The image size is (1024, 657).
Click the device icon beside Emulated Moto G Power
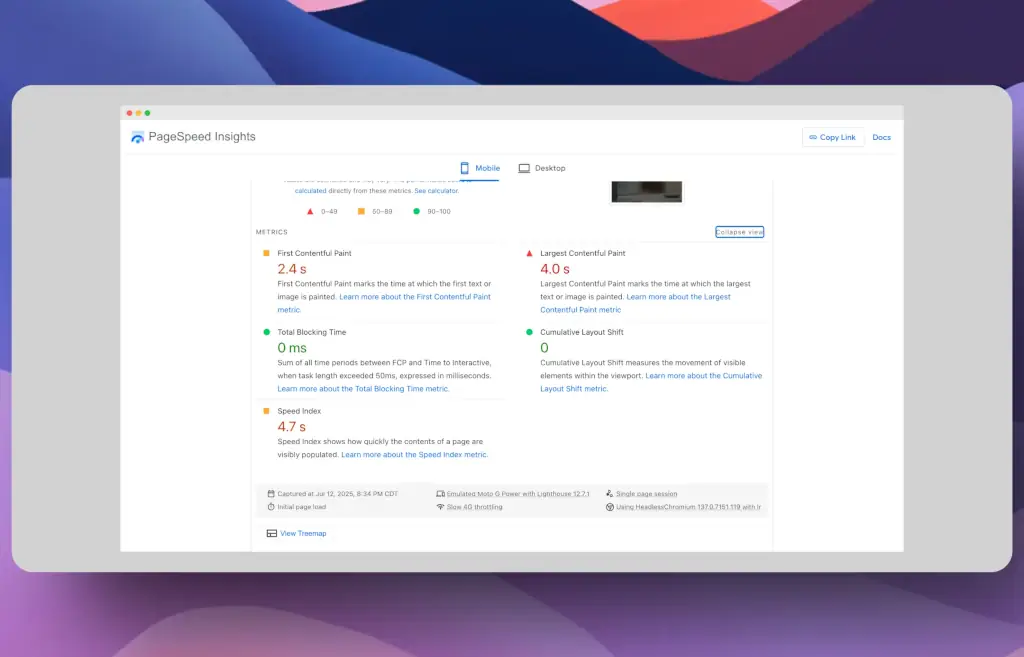click(440, 494)
